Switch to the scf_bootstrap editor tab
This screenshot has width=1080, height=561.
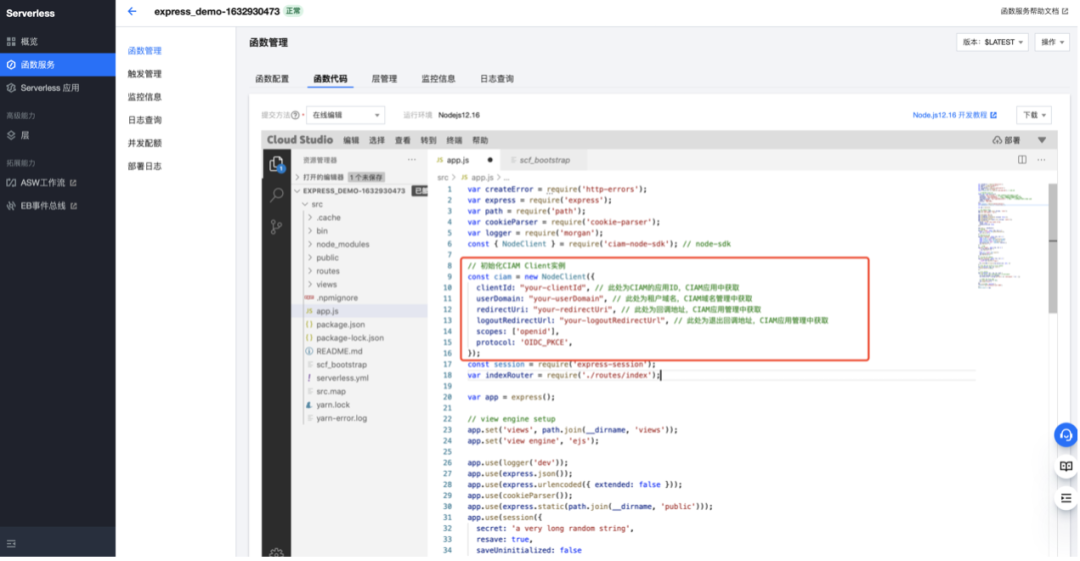(543, 160)
